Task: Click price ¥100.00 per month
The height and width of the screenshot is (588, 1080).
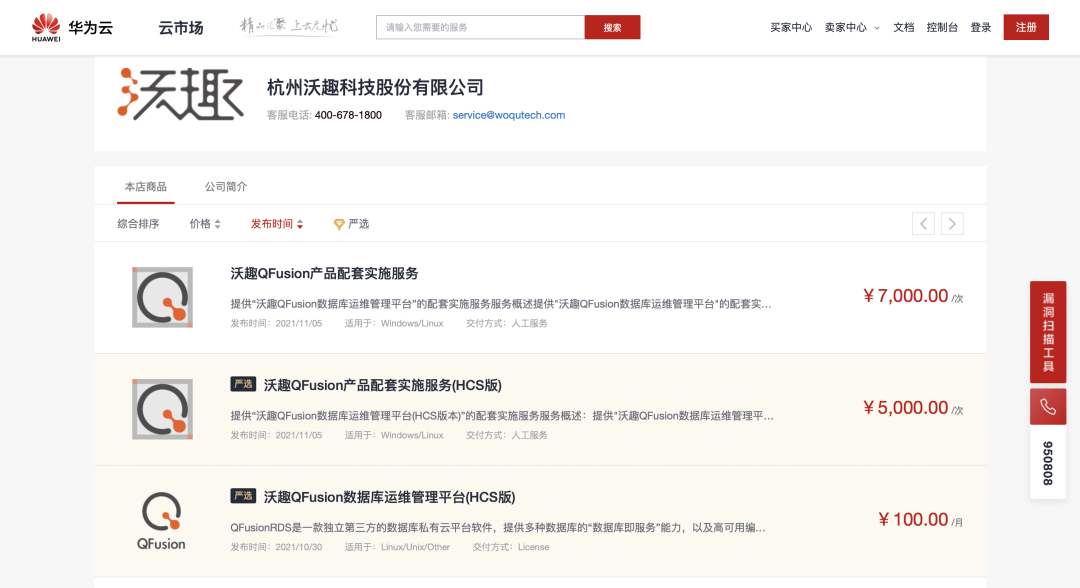Action: click(x=920, y=520)
